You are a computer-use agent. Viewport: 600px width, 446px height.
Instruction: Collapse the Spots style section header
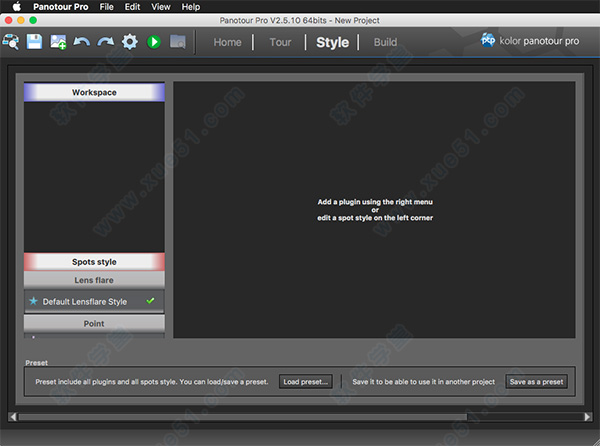(94, 262)
